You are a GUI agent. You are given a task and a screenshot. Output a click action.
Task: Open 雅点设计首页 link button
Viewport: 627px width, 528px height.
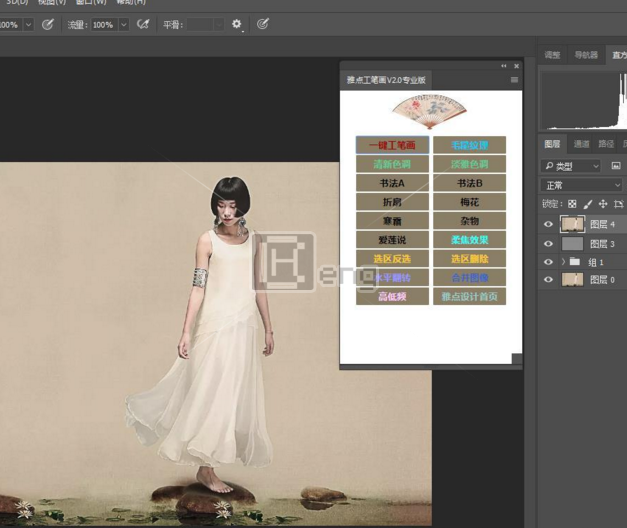point(469,296)
